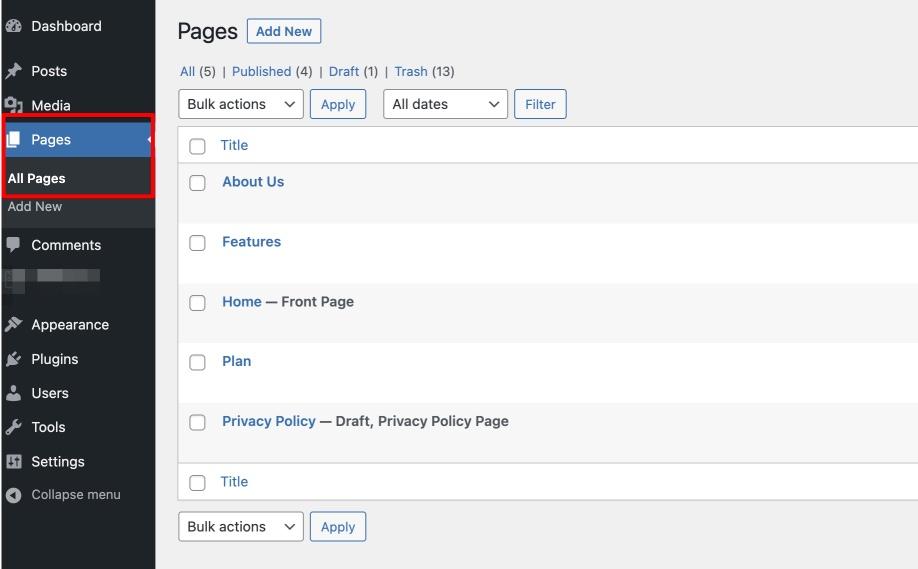
Task: Choose Add New in the Pages submenu
Action: point(35,207)
